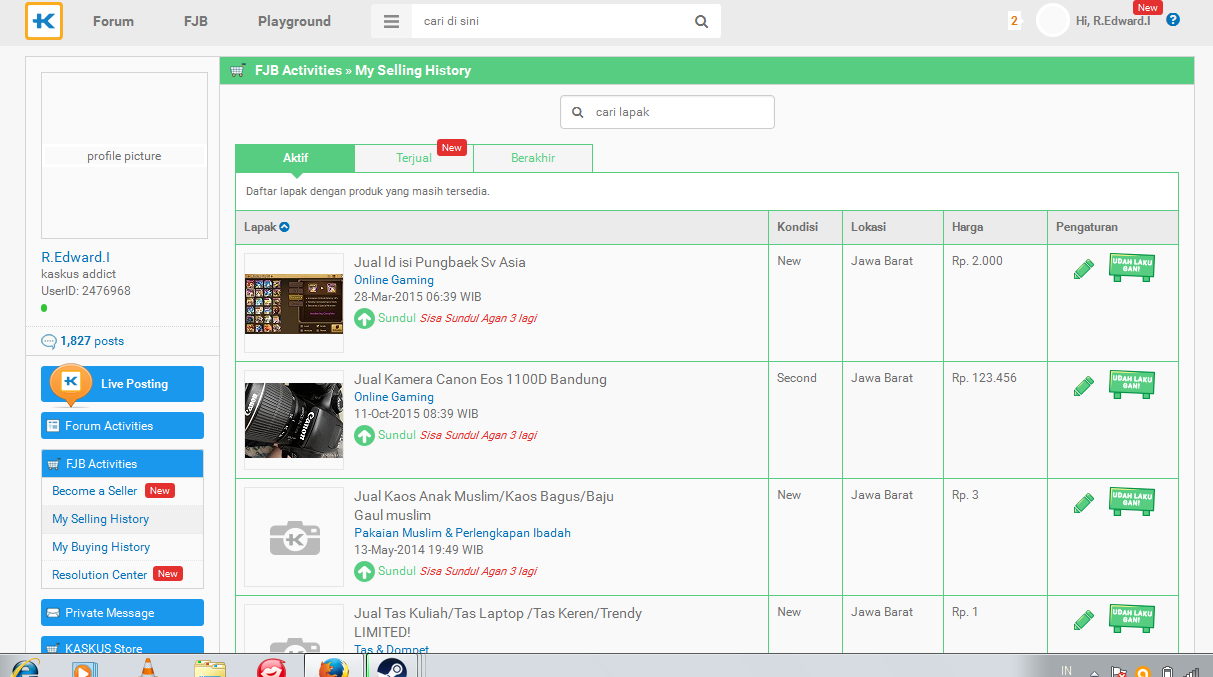Screen dimensions: 1213x677
Task: Switch to the Berakhir tab
Action: pos(533,158)
